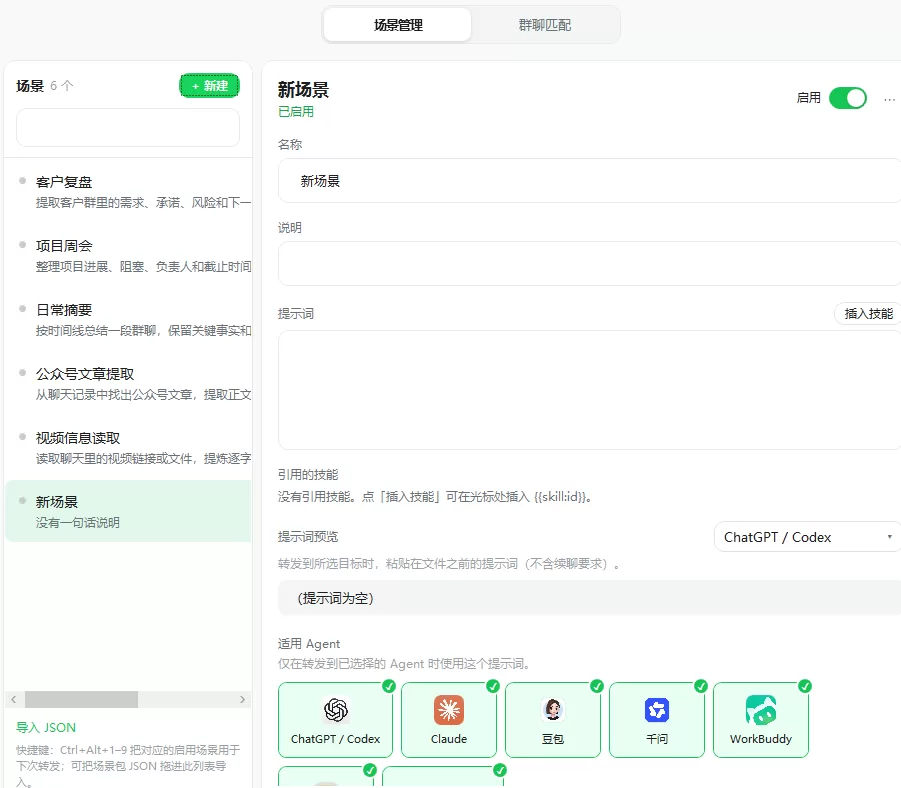Open the more options ellipsis menu
Screen dimensions: 901x788
coord(890,100)
